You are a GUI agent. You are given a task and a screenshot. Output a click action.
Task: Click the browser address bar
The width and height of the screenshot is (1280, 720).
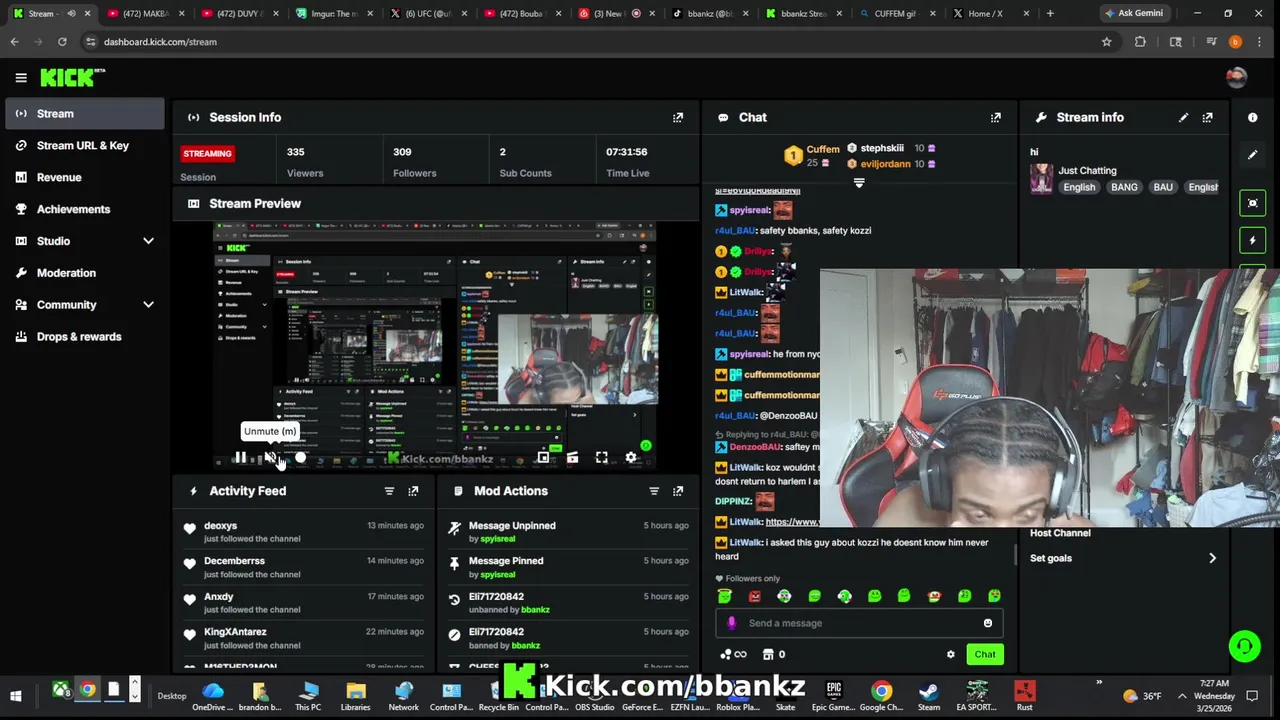point(590,42)
